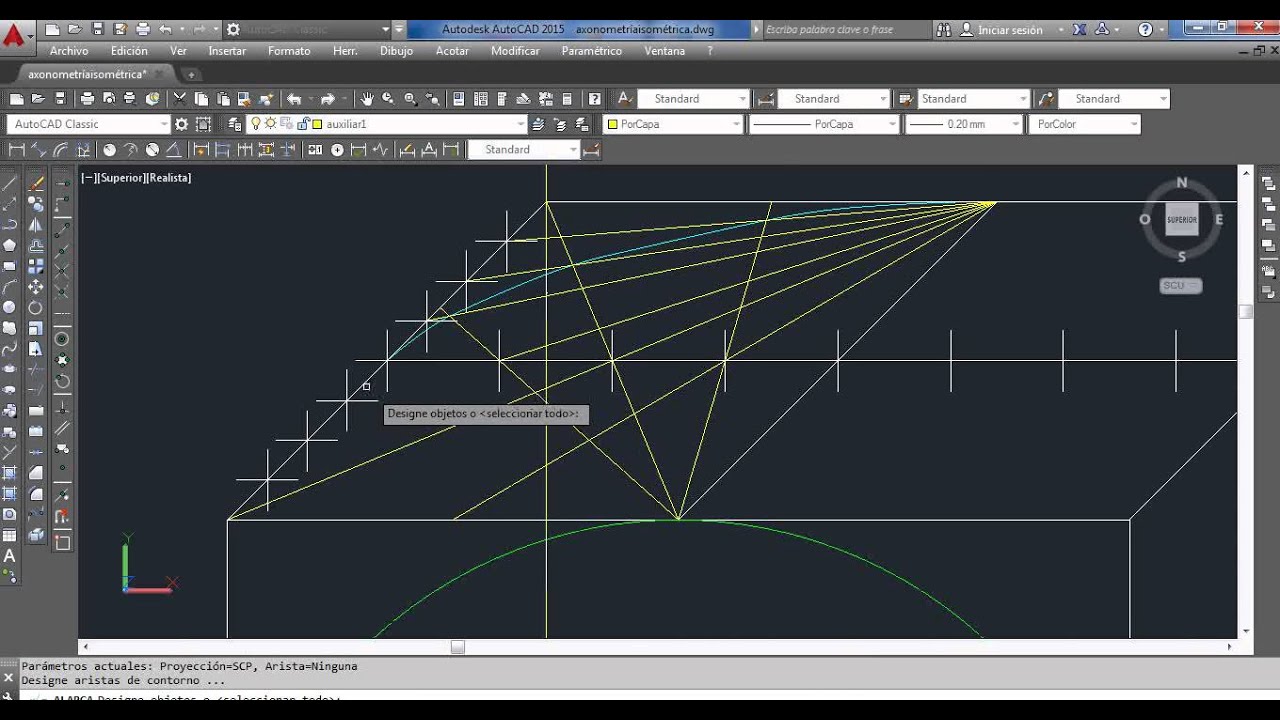The width and height of the screenshot is (1280, 720).
Task: Select the Rectangle draw tool
Action: click(10, 266)
